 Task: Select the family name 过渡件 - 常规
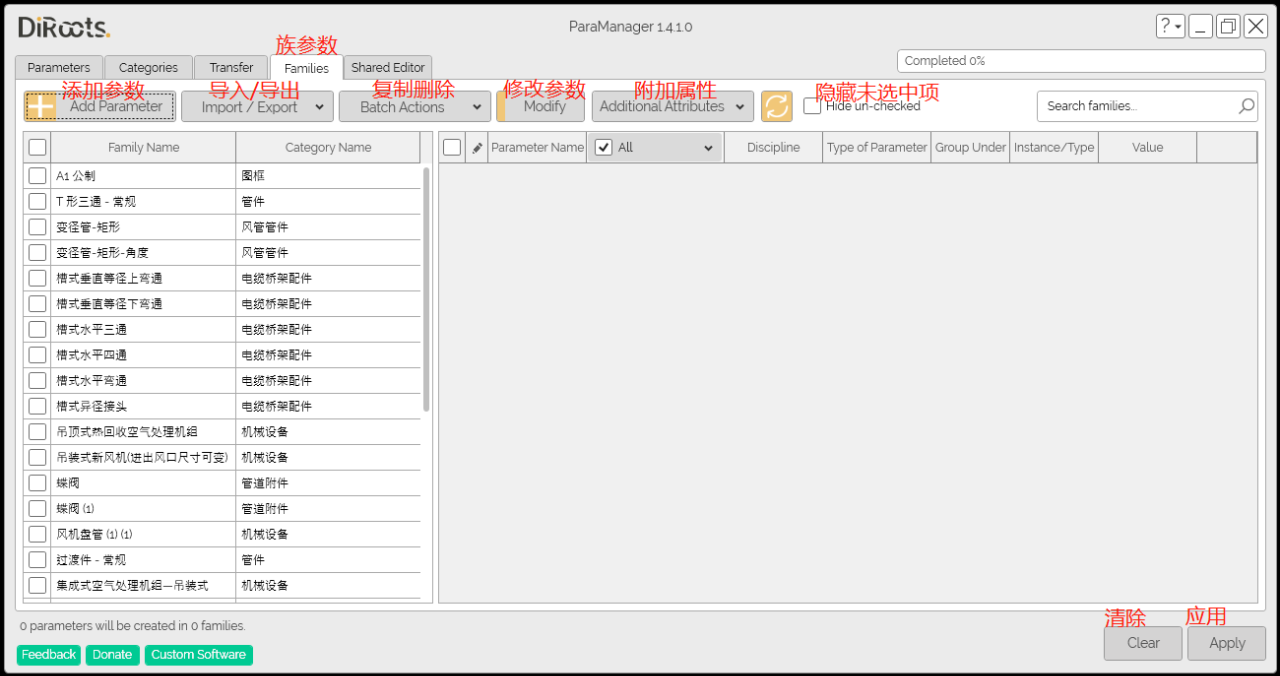pos(91,560)
